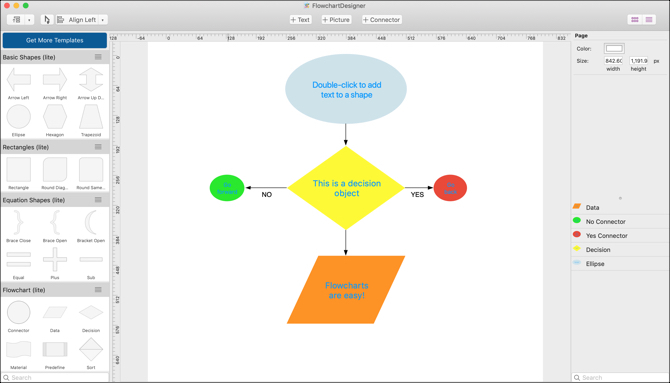Collapse the Basic Shapes (lite) section
Image resolution: width=670 pixels, height=383 pixels.
pos(98,57)
